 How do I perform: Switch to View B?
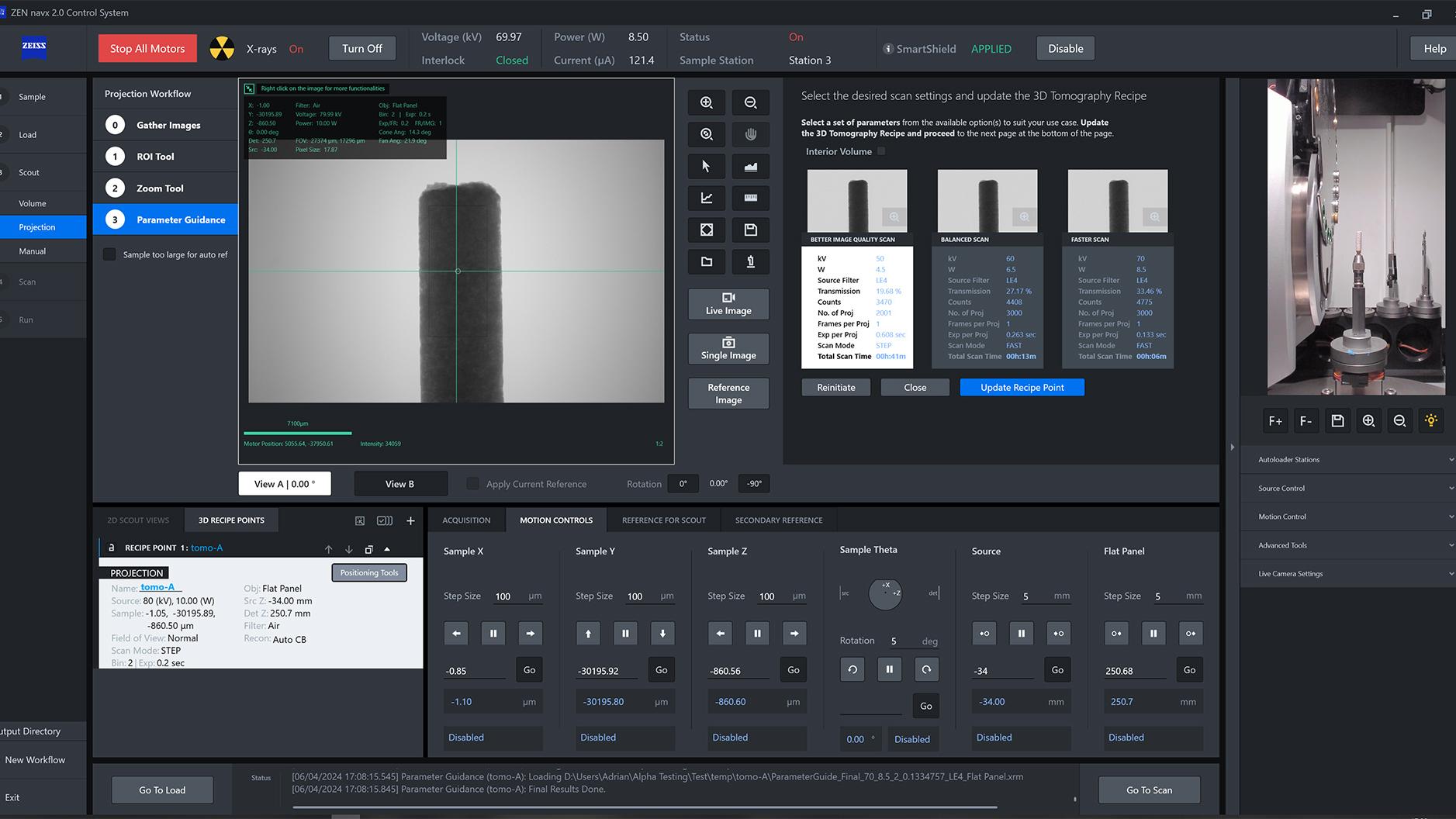[x=400, y=483]
